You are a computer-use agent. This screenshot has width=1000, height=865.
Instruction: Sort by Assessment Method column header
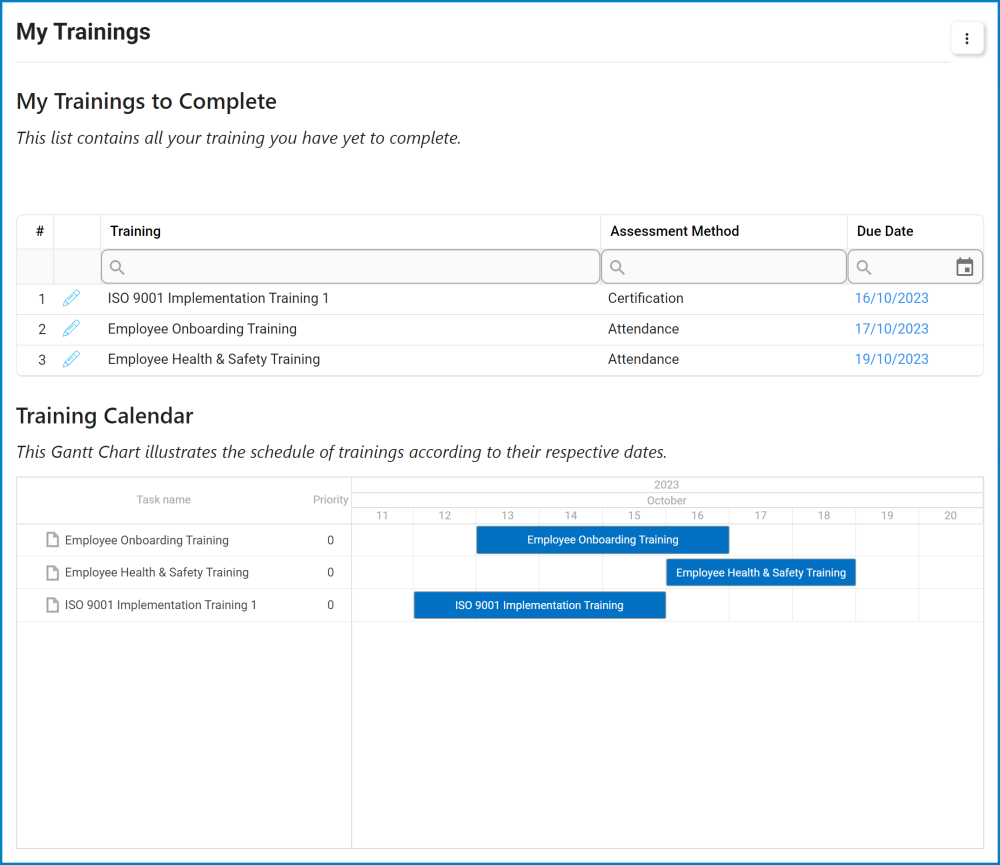click(674, 231)
